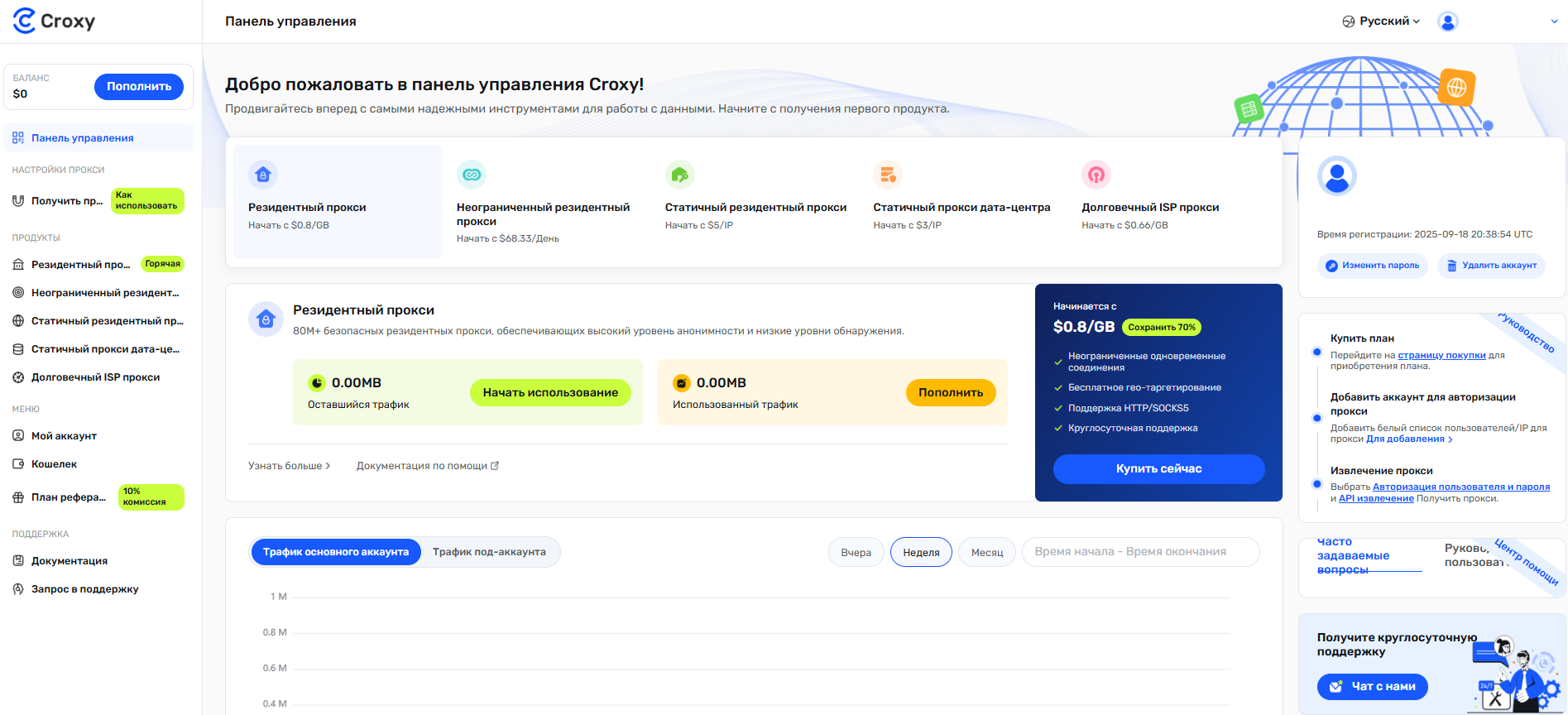
Task: Select the Неделя time range
Action: pos(921,552)
